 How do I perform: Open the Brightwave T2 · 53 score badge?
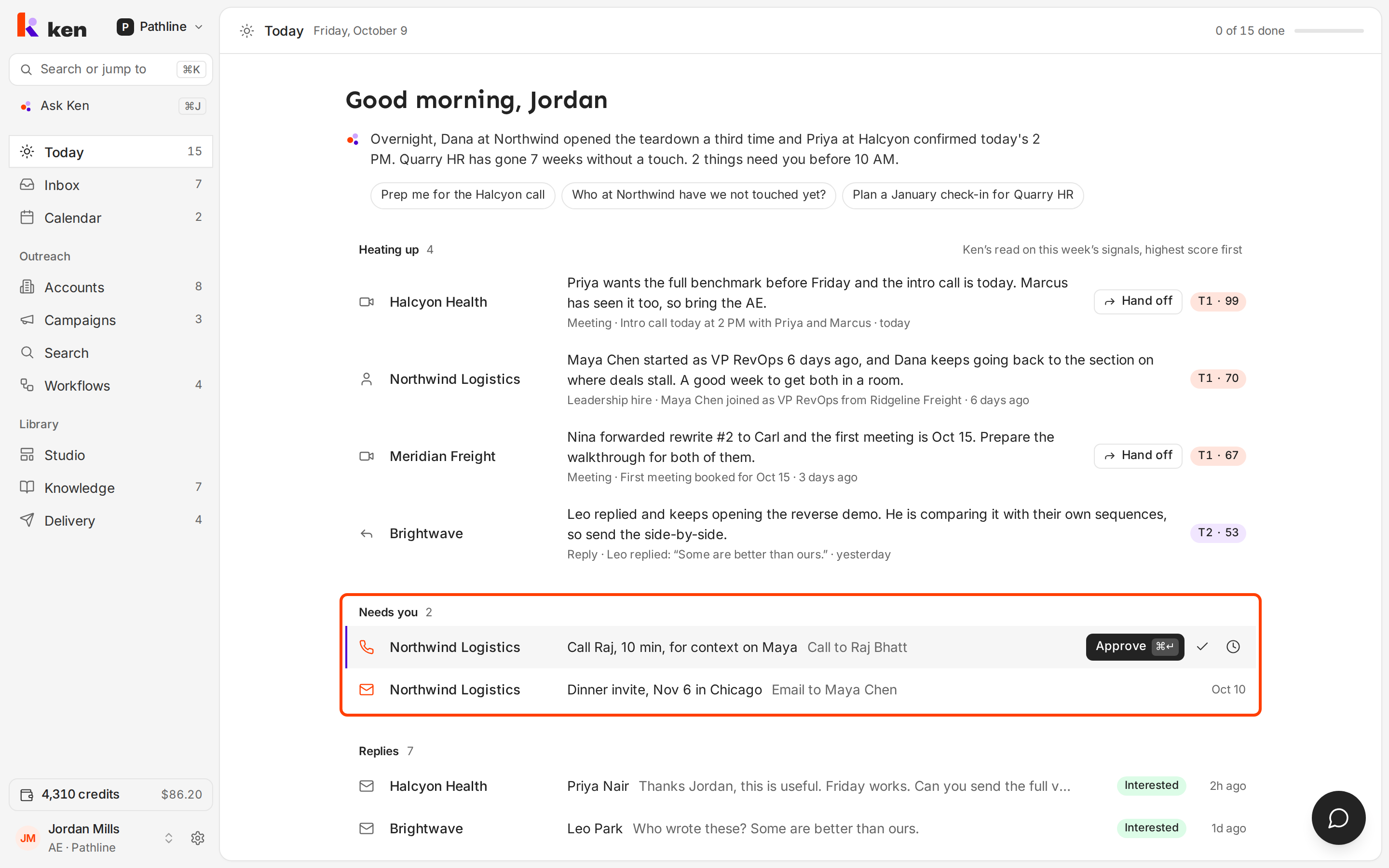point(1218,533)
